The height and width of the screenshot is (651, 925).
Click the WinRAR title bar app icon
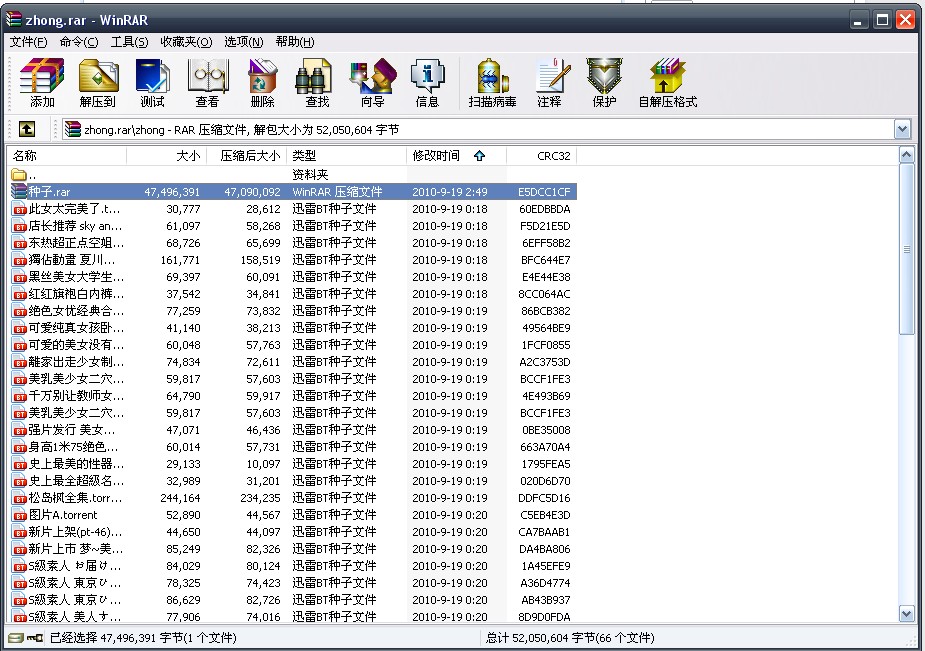[14, 19]
